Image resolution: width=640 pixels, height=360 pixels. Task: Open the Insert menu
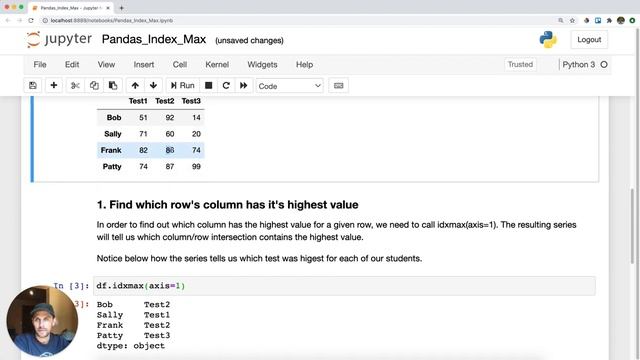144,64
